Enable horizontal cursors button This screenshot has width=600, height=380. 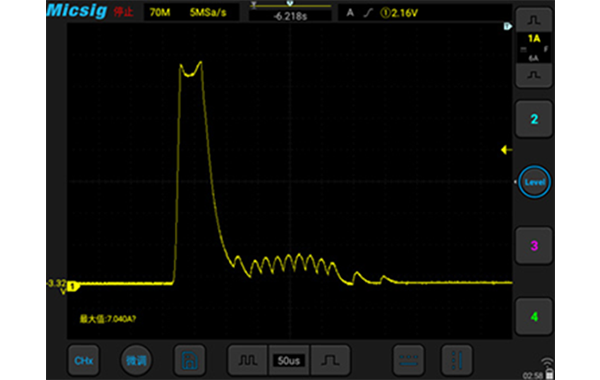[408, 360]
